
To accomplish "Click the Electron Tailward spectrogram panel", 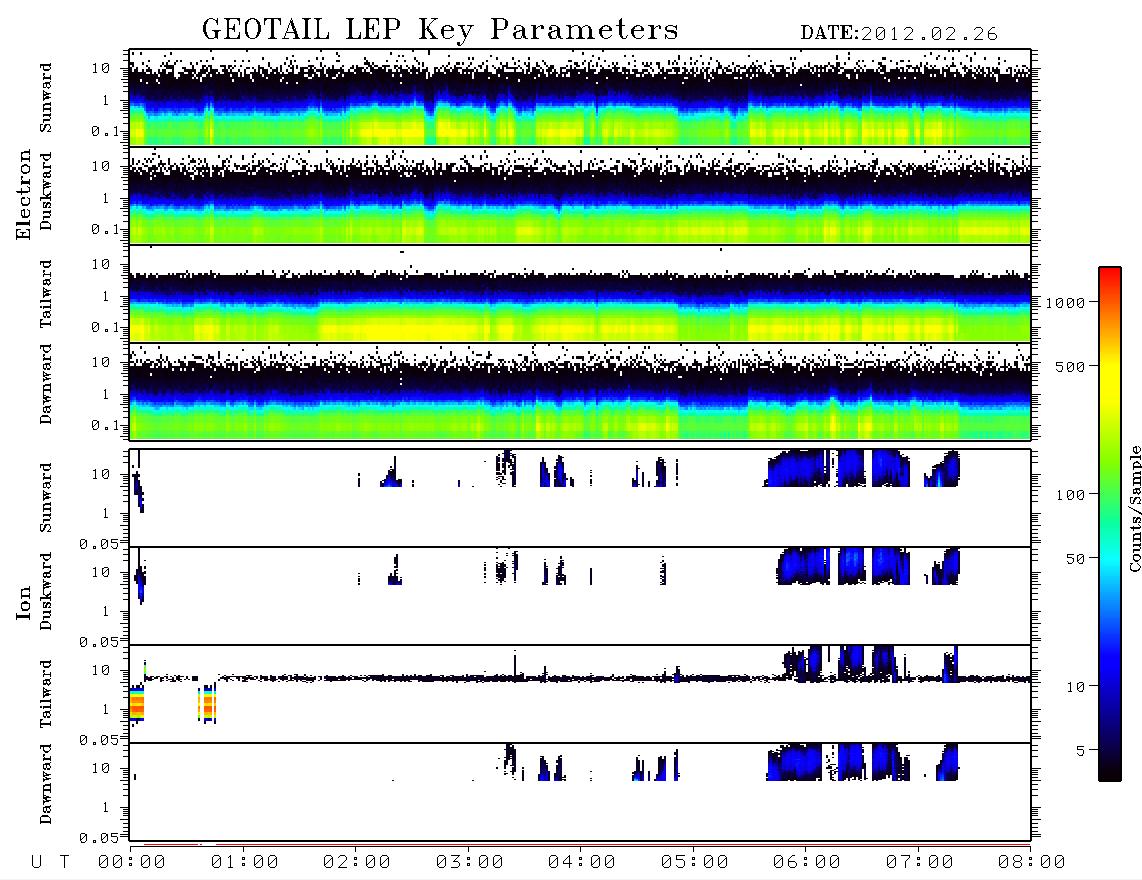I will click(x=580, y=294).
